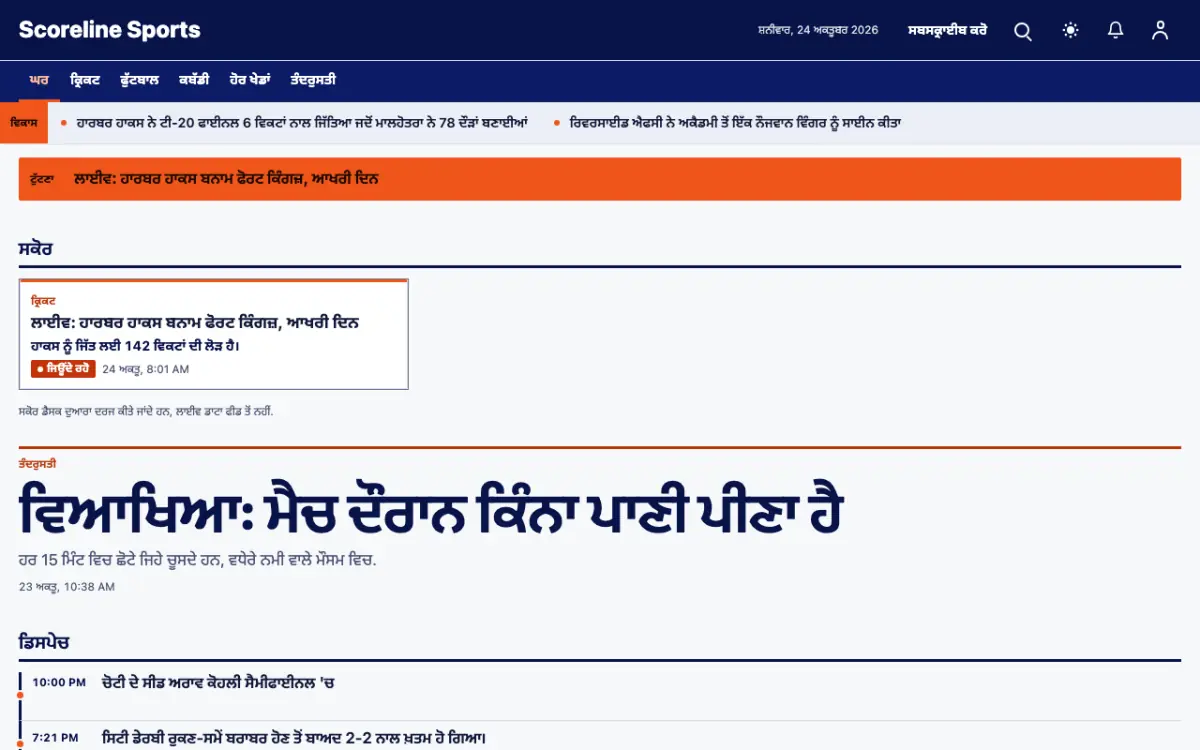Click the ਕ੍ਰਿਕਟ category label on score card
The height and width of the screenshot is (750, 1200).
43,300
